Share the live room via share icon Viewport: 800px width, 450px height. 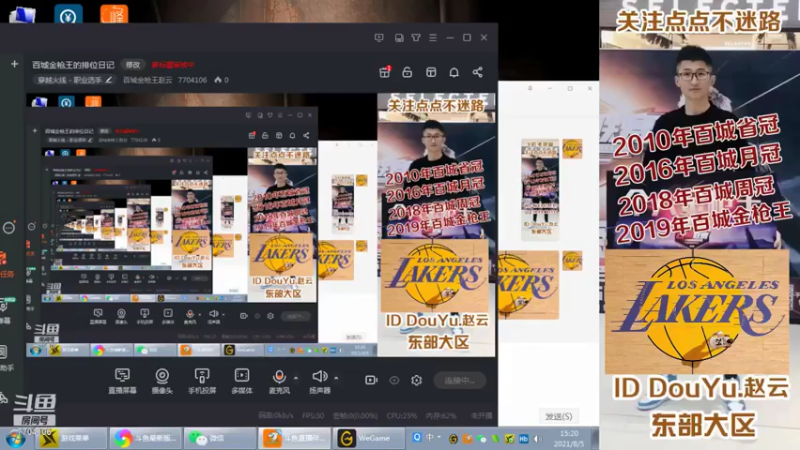[x=478, y=72]
